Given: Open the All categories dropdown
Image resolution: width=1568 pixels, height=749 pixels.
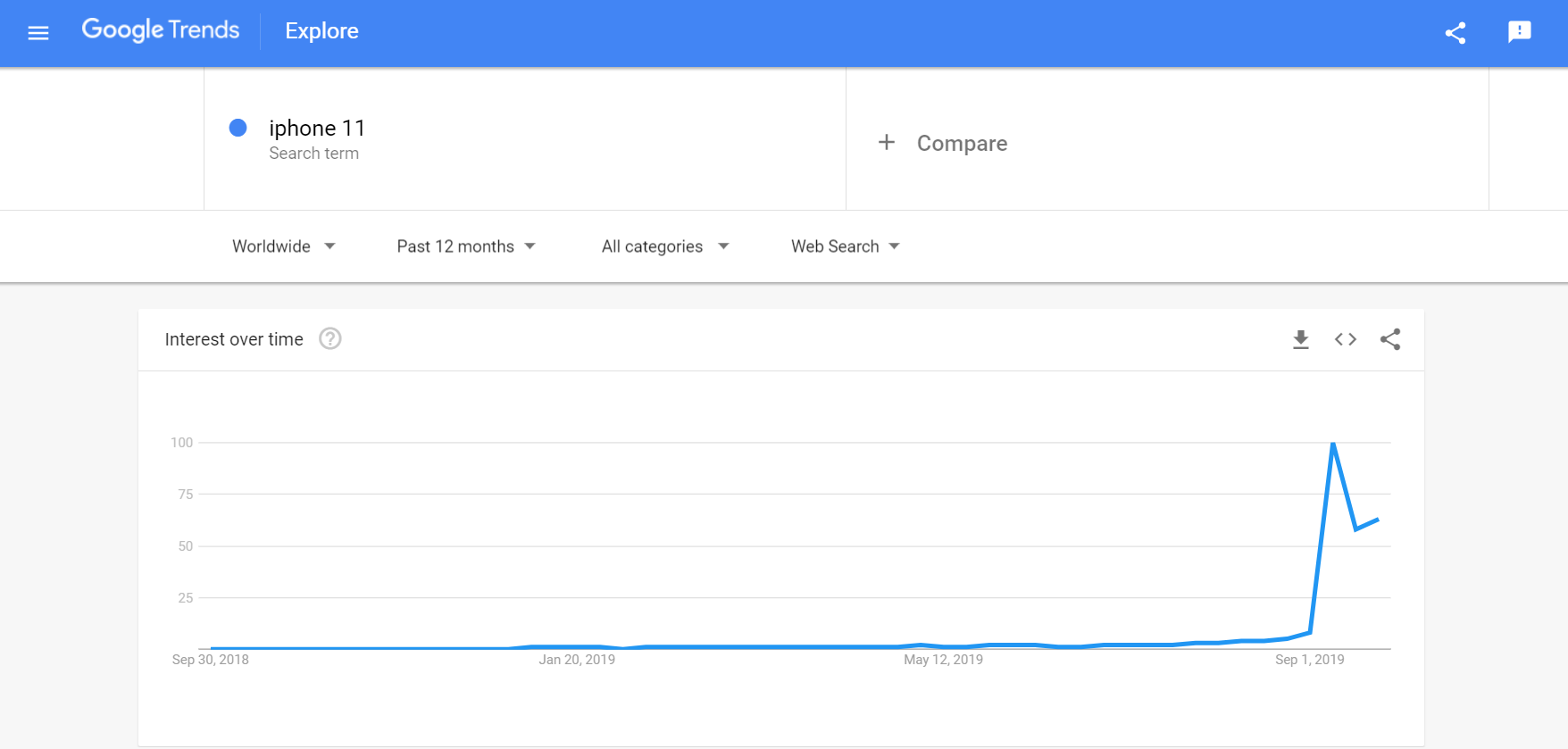Looking at the screenshot, I should [665, 246].
